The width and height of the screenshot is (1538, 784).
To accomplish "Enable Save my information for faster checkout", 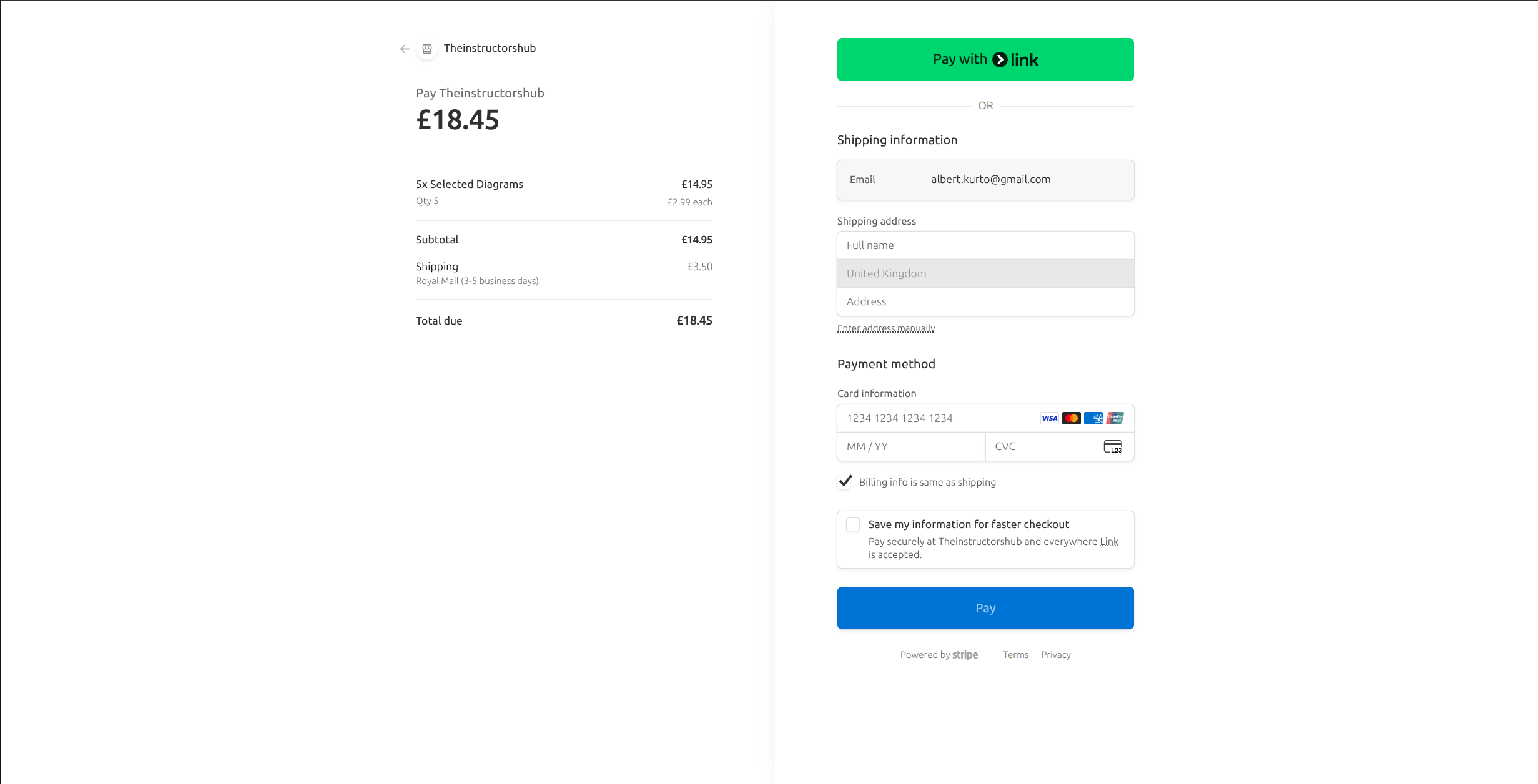I will [x=853, y=524].
